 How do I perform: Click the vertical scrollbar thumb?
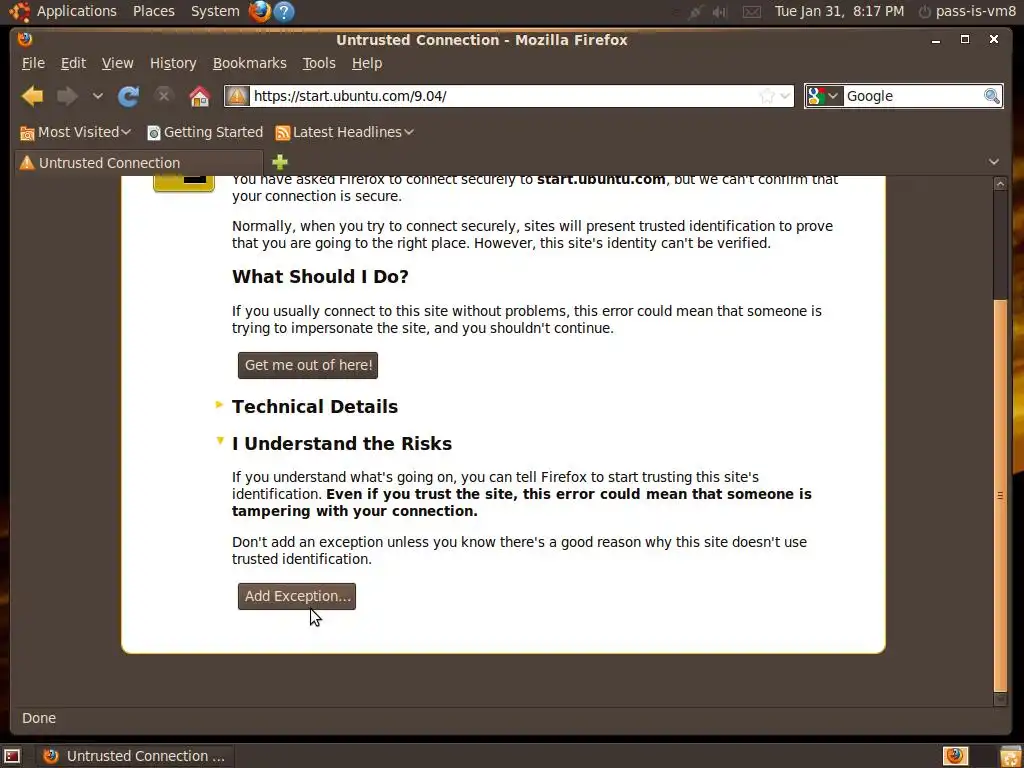click(x=1000, y=494)
